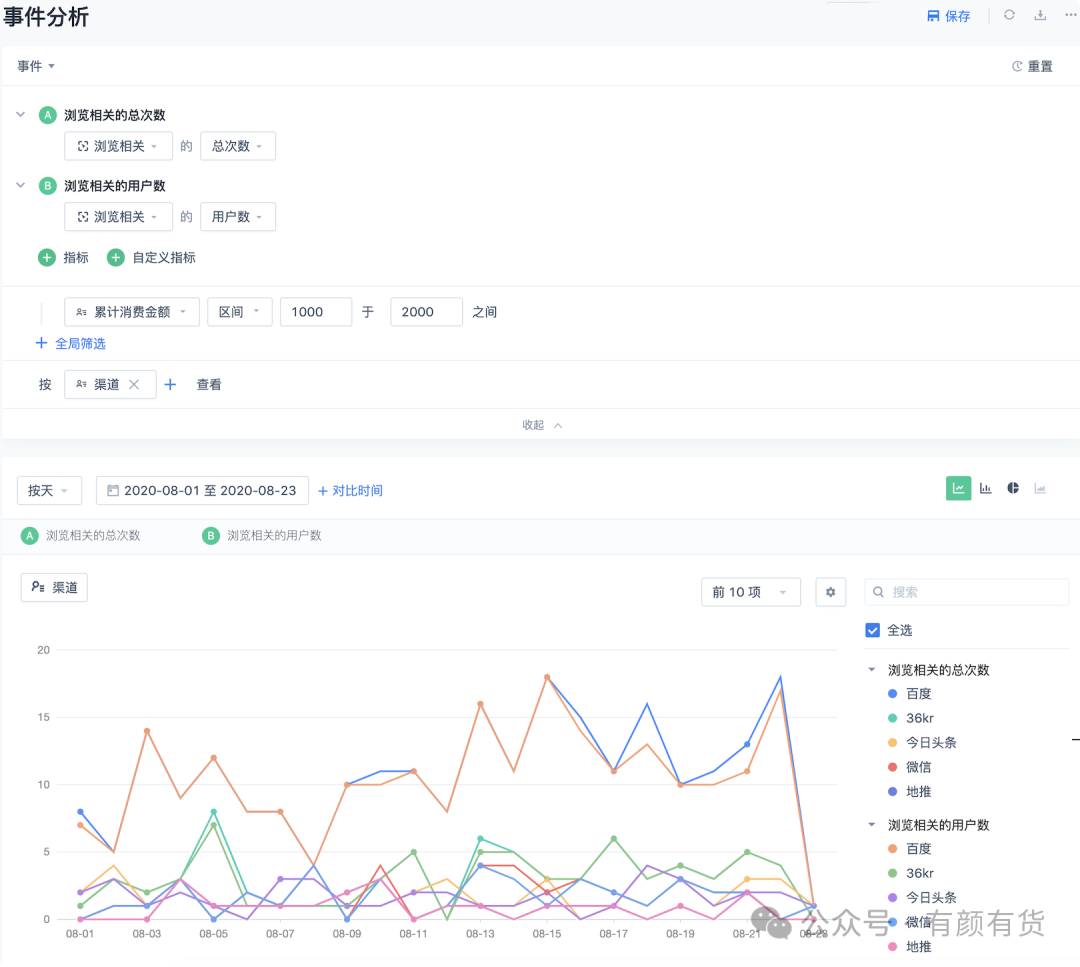Screen dimensions: 1080x967
Task: Toggle the 全选 checkbox
Action: [873, 630]
